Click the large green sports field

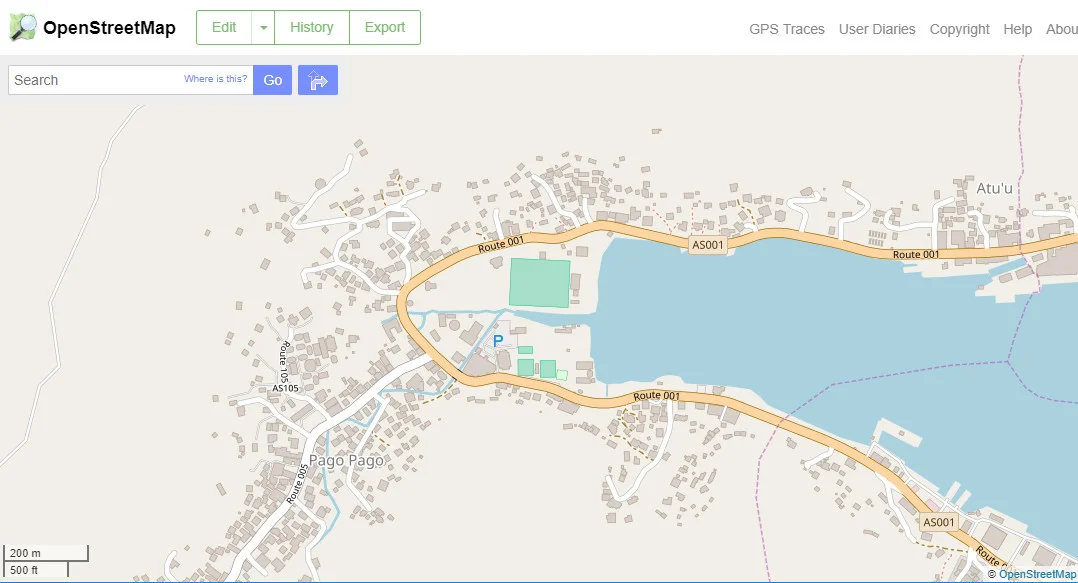pos(540,283)
